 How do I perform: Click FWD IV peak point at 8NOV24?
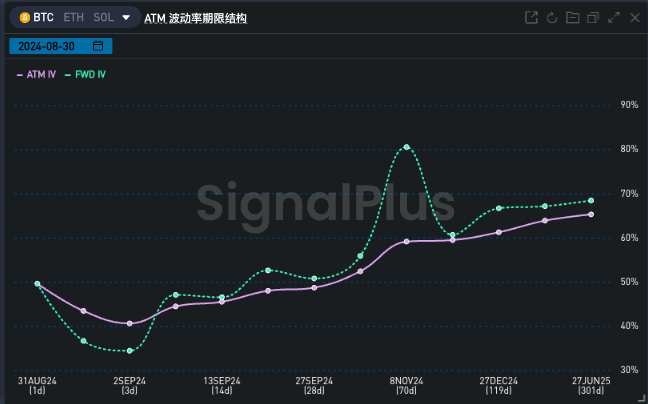pos(407,147)
